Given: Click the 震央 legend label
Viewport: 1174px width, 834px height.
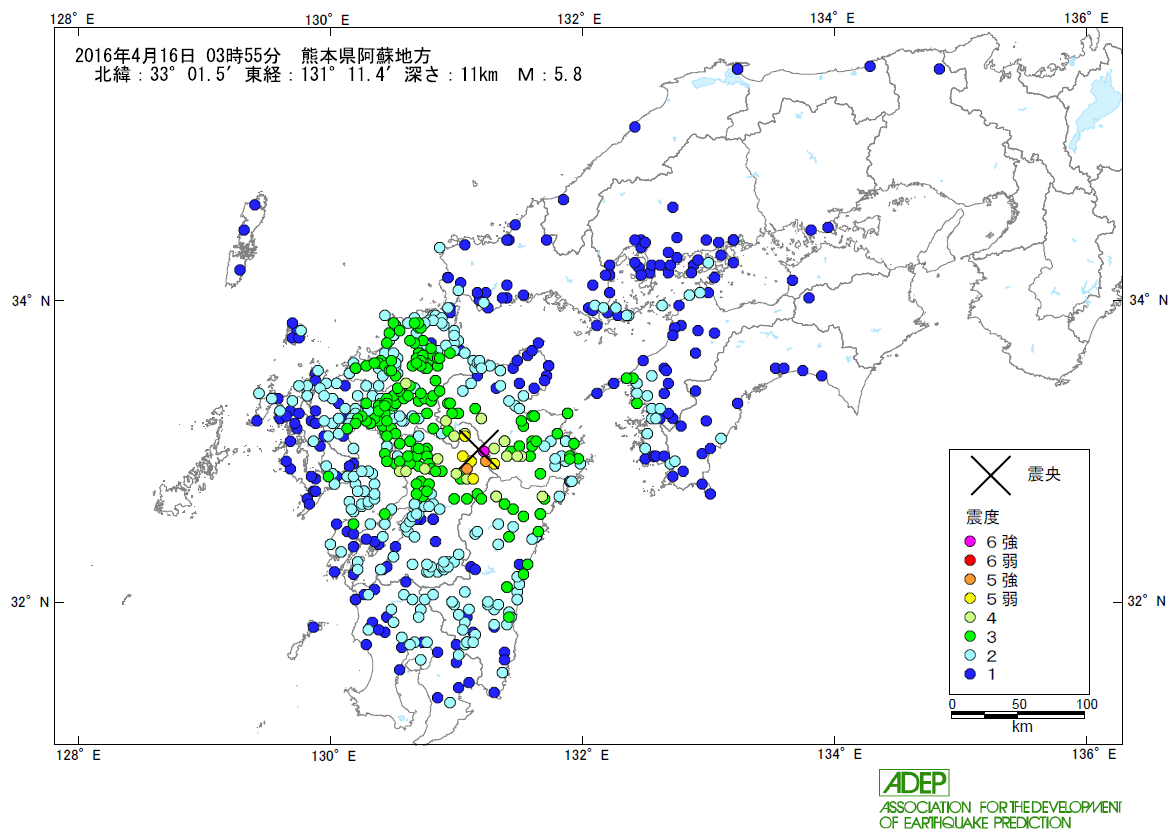Looking at the screenshot, I should pyautogui.click(x=1044, y=475).
